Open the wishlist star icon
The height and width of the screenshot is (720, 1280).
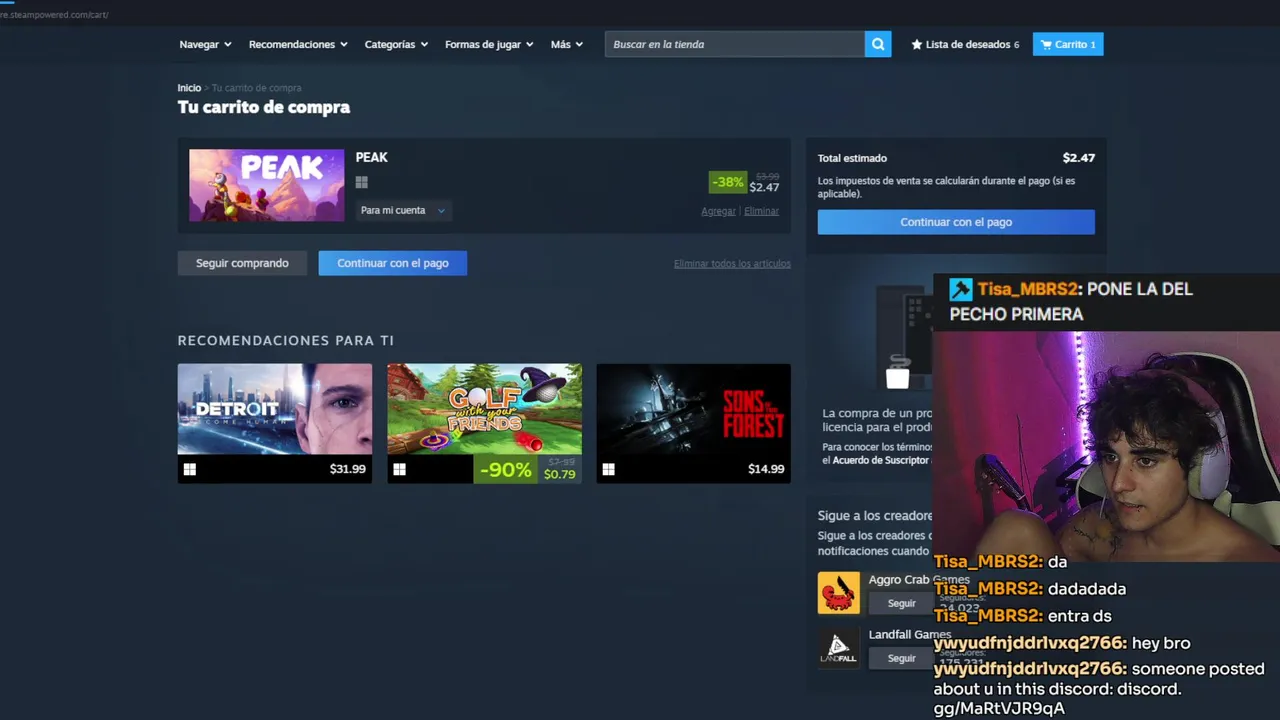(916, 44)
